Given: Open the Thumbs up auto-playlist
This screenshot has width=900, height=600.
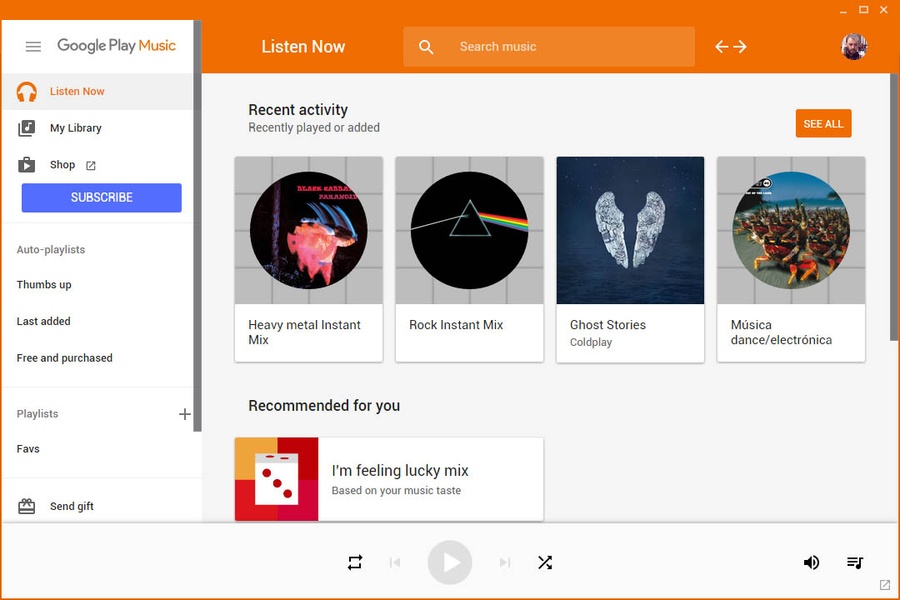Looking at the screenshot, I should pos(44,285).
